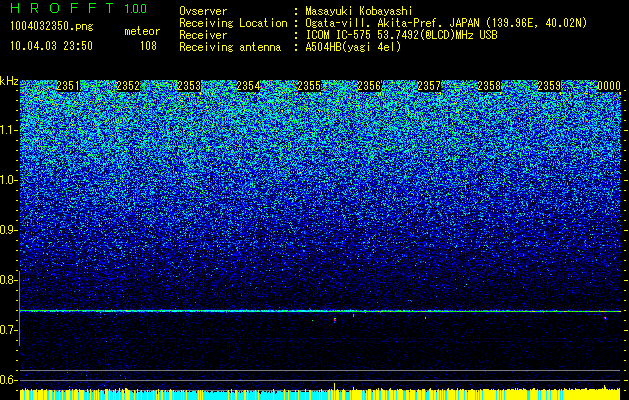Click the meteor echo dot below 2355
This screenshot has width=629, height=400.
pyautogui.click(x=335, y=320)
